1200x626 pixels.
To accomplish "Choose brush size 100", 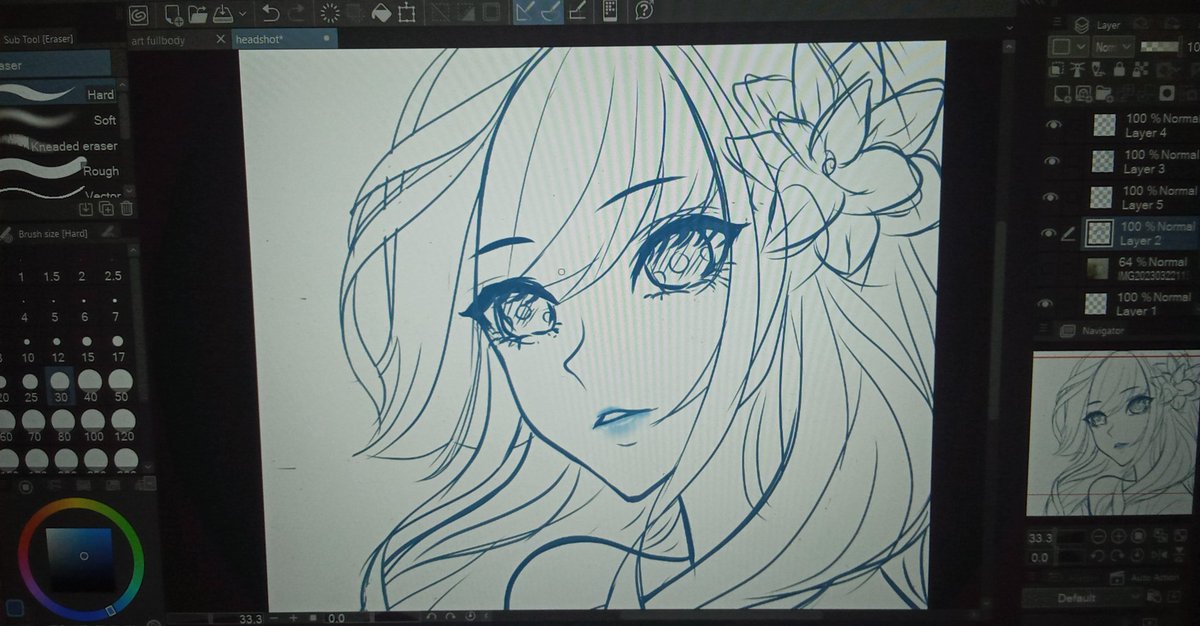I will tap(94, 426).
